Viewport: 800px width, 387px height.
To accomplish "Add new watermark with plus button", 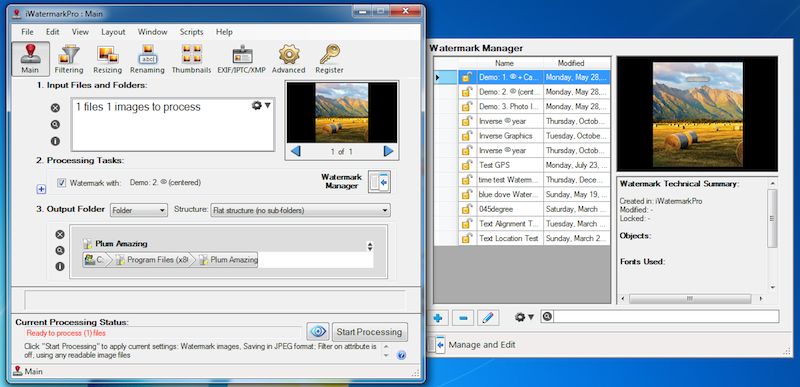I will click(438, 318).
